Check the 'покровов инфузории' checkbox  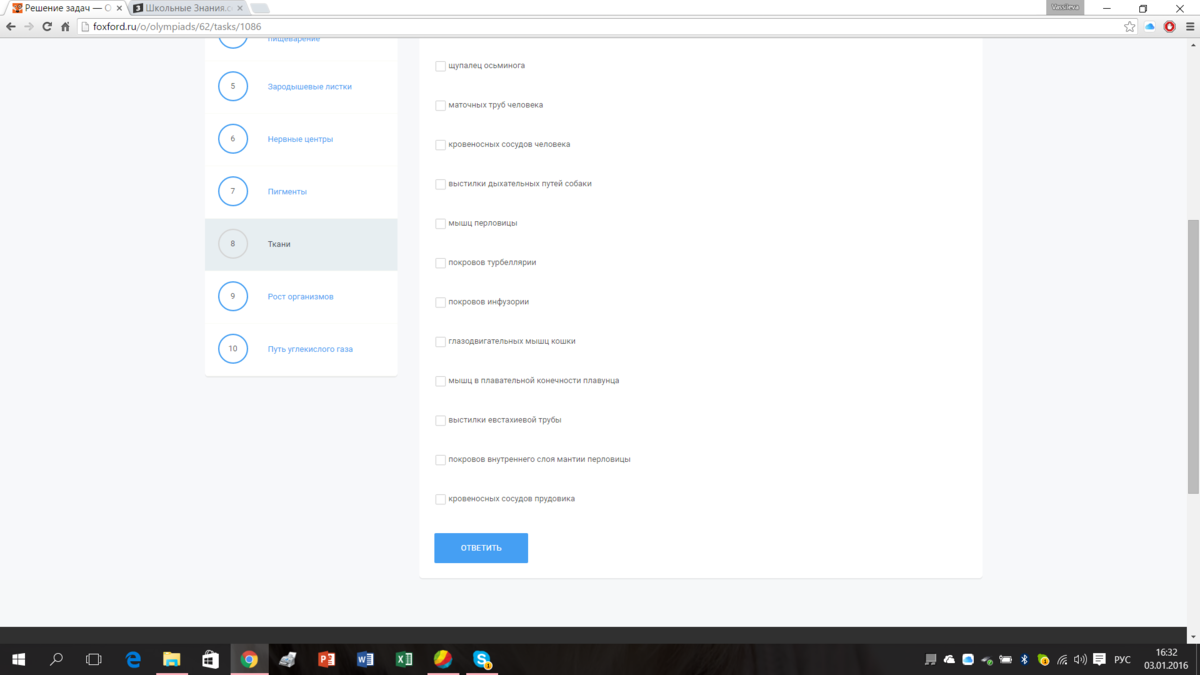[x=440, y=302]
